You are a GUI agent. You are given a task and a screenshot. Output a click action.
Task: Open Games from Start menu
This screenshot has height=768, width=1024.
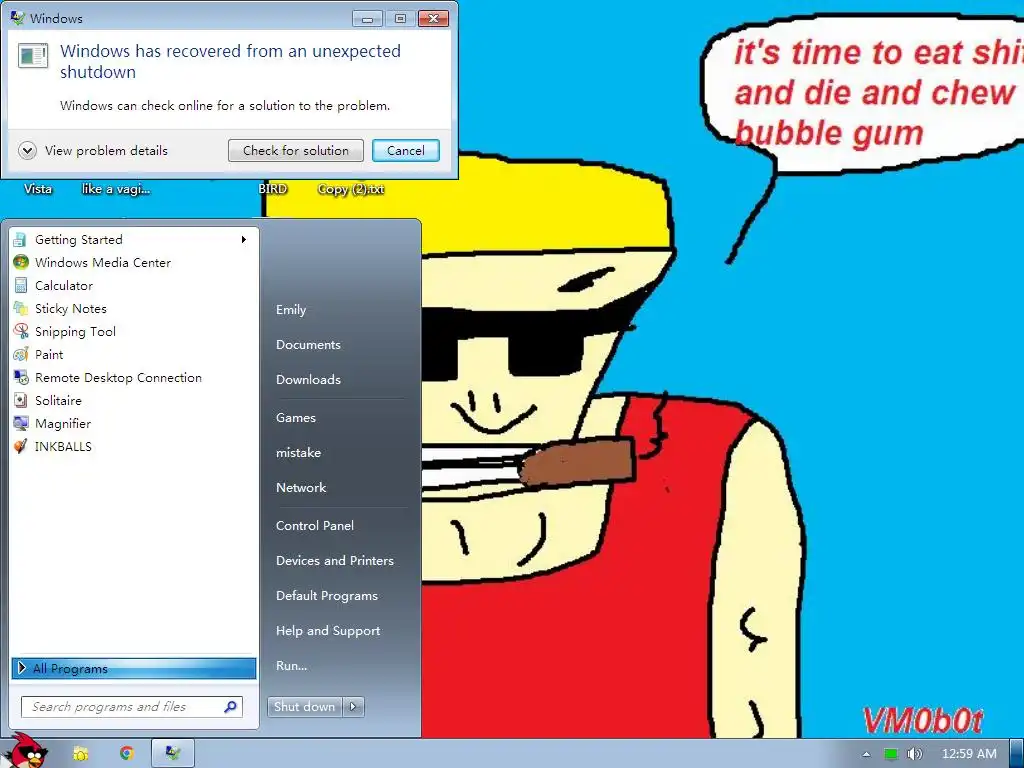[296, 417]
